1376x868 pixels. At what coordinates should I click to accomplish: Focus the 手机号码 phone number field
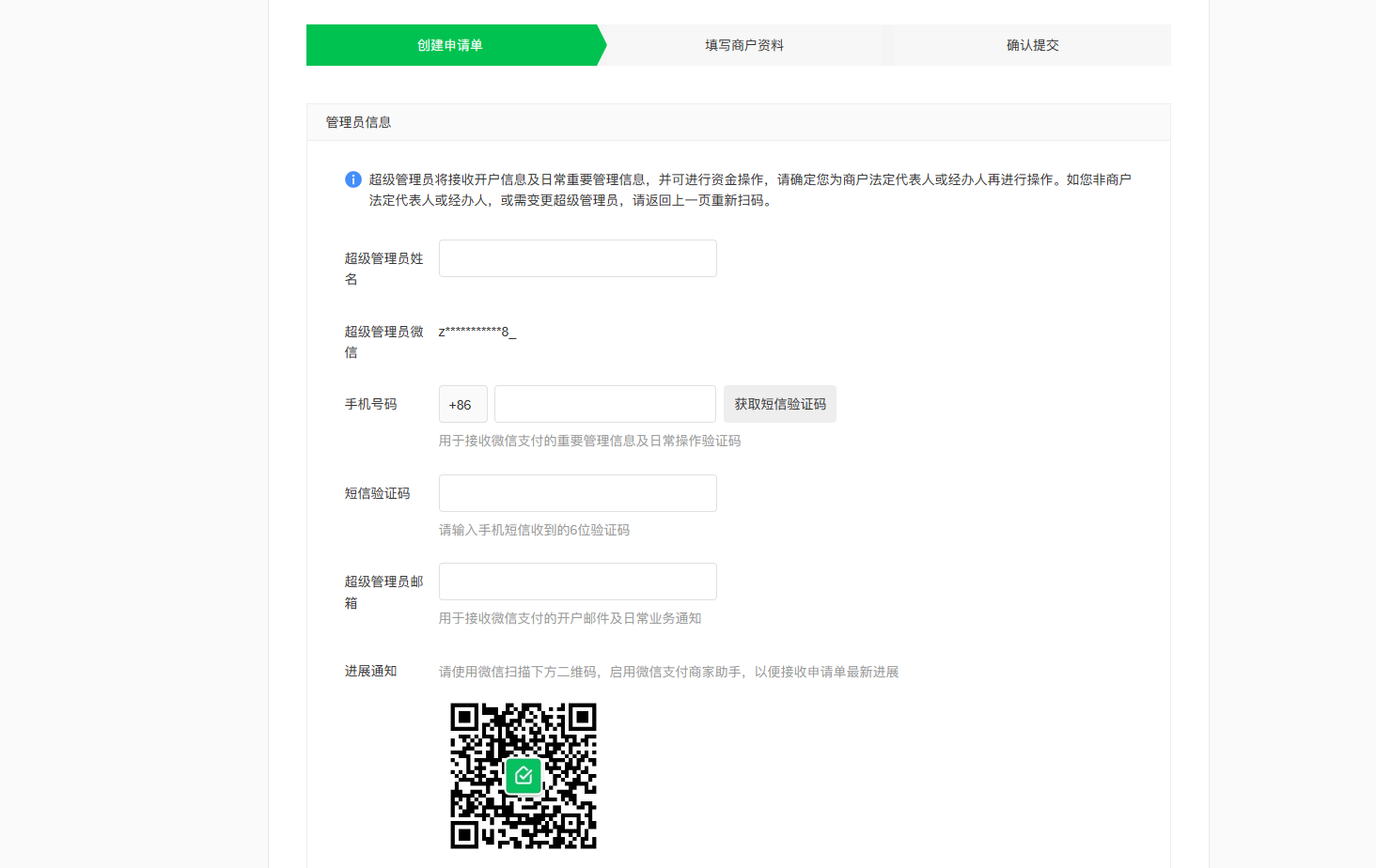pyautogui.click(x=605, y=404)
